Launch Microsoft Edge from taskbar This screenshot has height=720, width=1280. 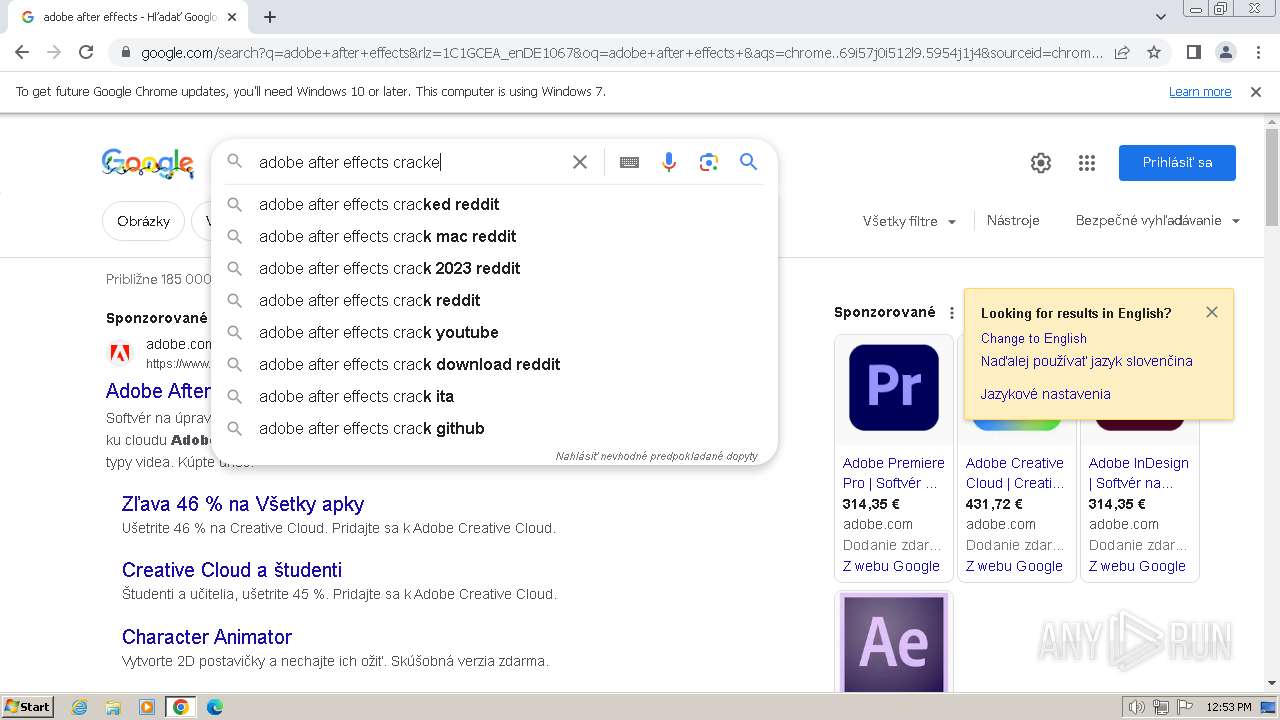(x=214, y=707)
